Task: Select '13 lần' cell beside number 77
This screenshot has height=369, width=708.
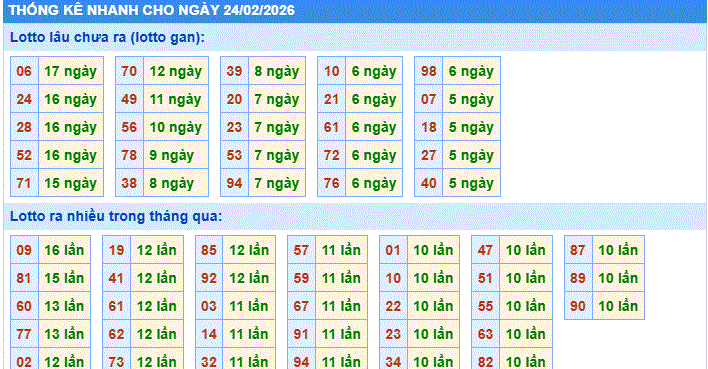Action: (65, 334)
